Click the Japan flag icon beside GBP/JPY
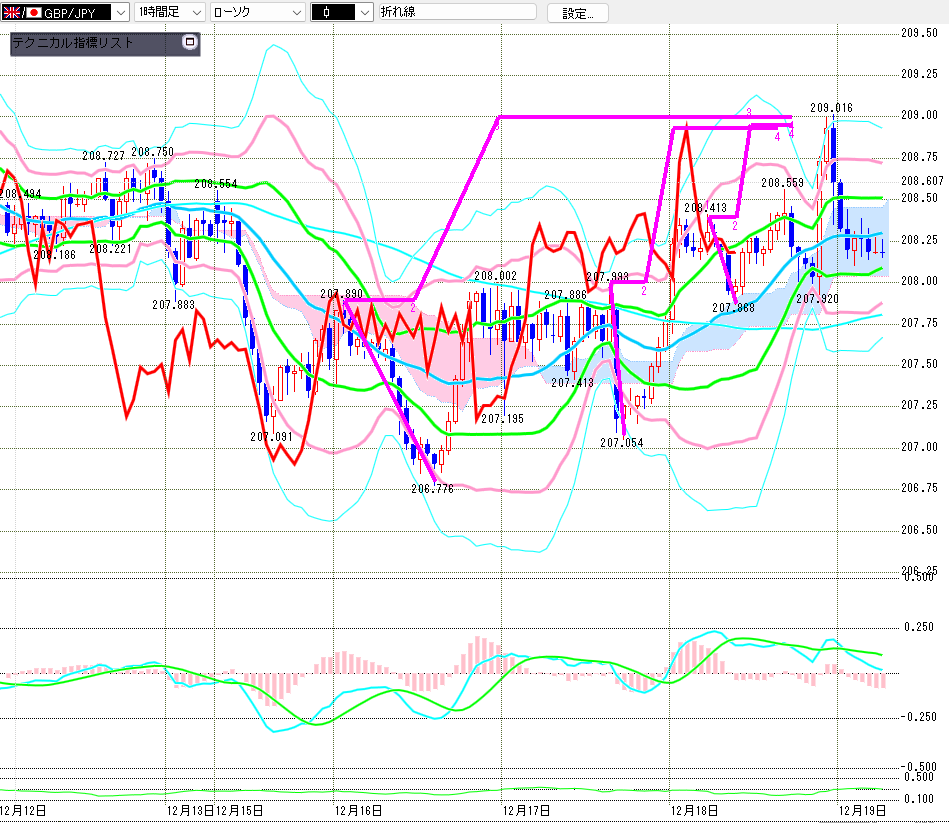The height and width of the screenshot is (823, 949). tap(33, 12)
